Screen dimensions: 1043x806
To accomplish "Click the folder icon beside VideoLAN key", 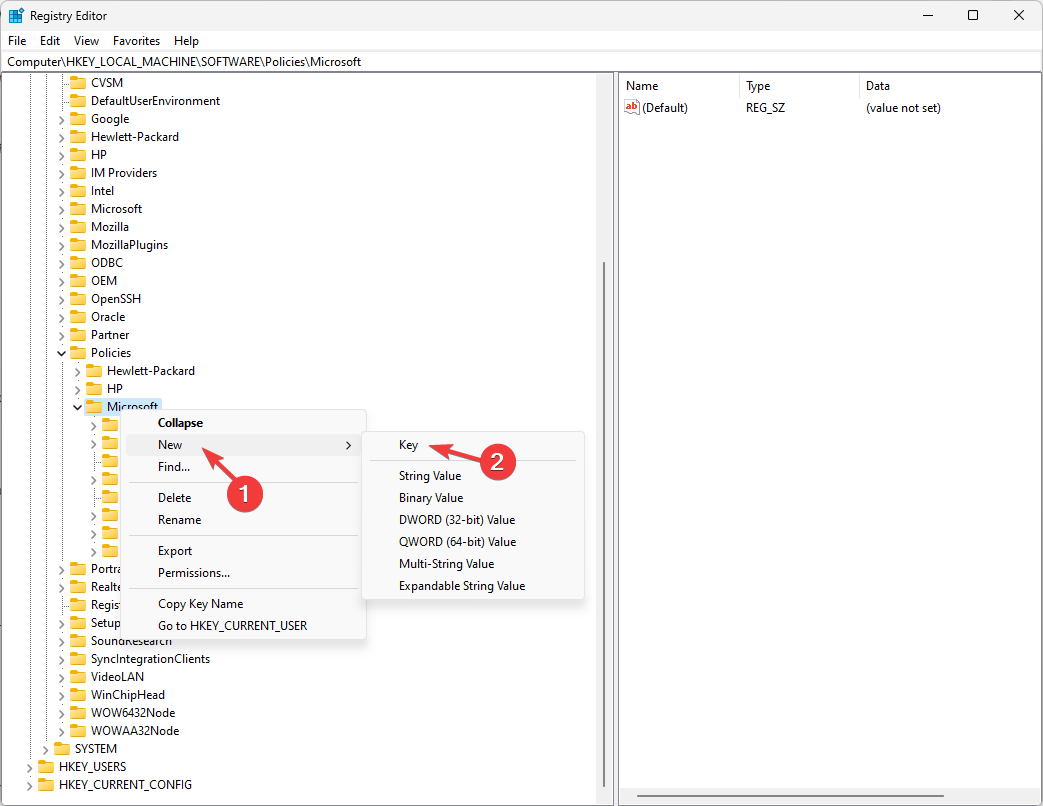I will point(80,676).
